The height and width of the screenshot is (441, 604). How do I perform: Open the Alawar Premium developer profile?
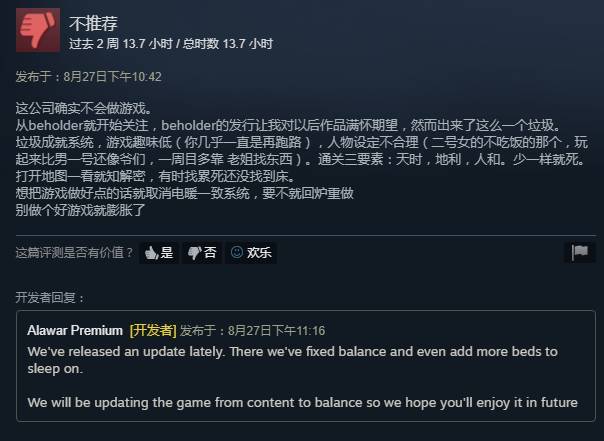75,330
